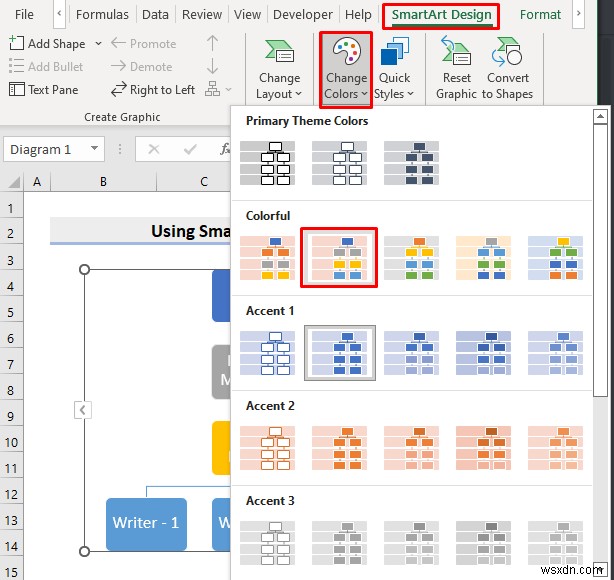The image size is (614, 580).
Task: Select column B header
Action: point(103,182)
